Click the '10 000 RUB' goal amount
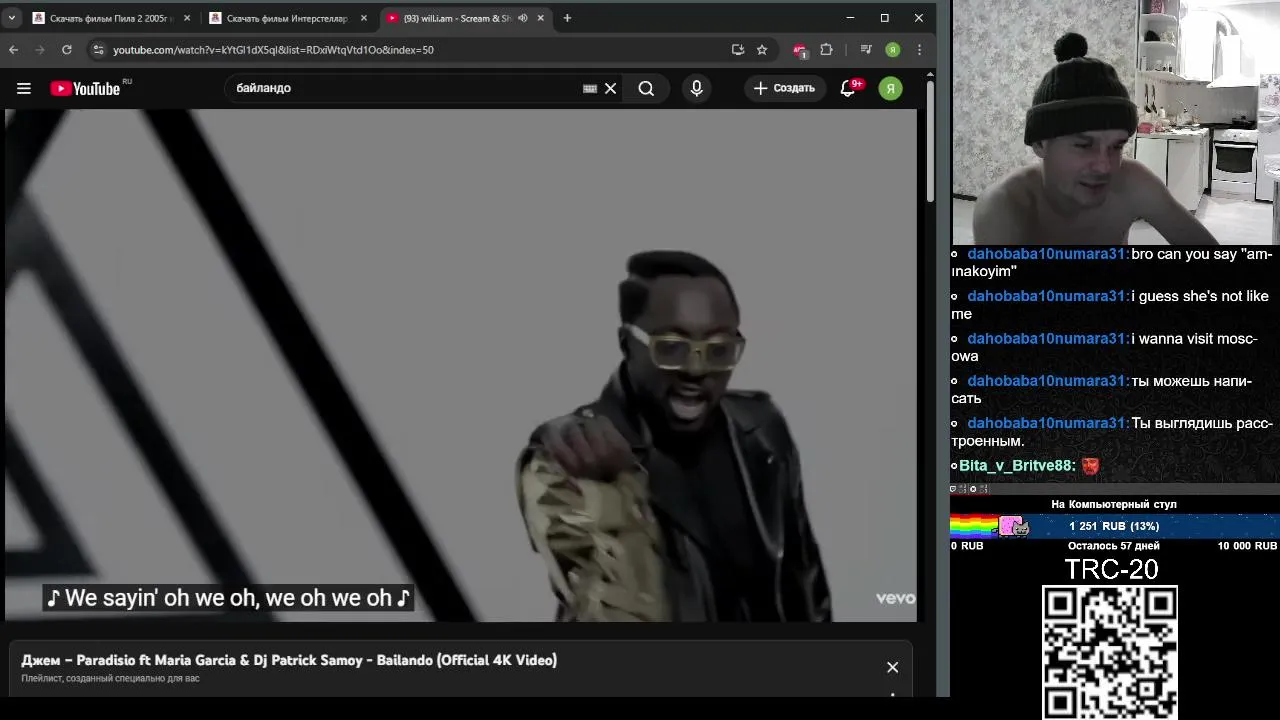 [1247, 546]
